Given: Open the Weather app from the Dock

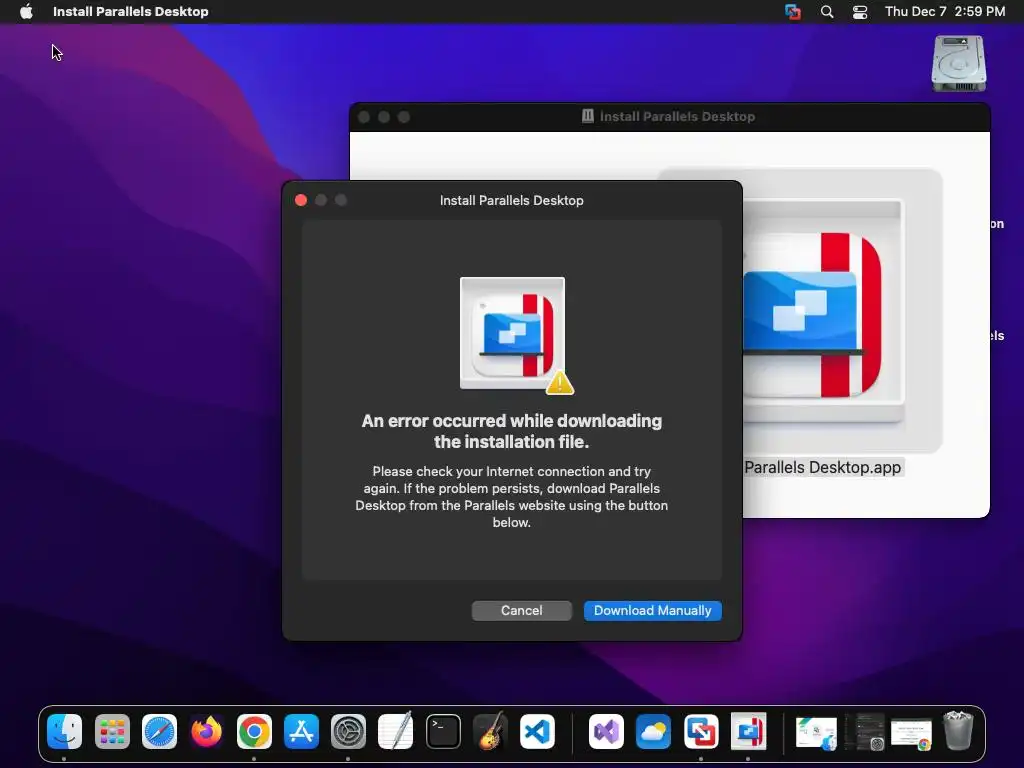Looking at the screenshot, I should (653, 731).
